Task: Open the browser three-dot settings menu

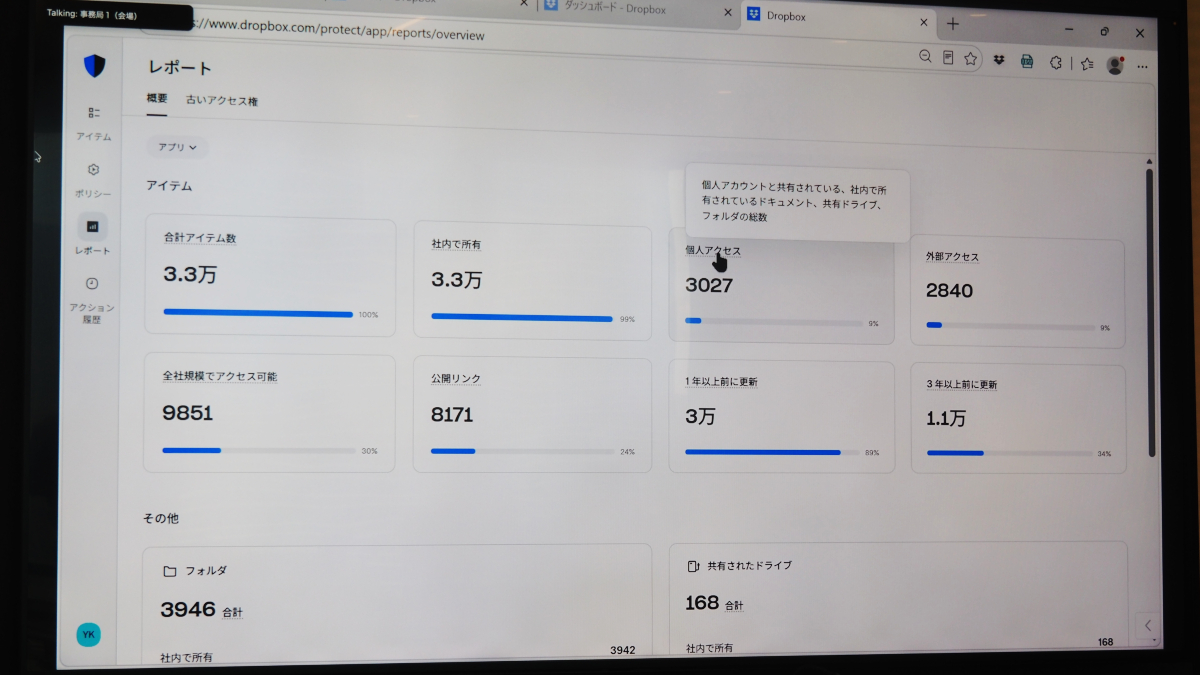Action: pyautogui.click(x=1143, y=67)
